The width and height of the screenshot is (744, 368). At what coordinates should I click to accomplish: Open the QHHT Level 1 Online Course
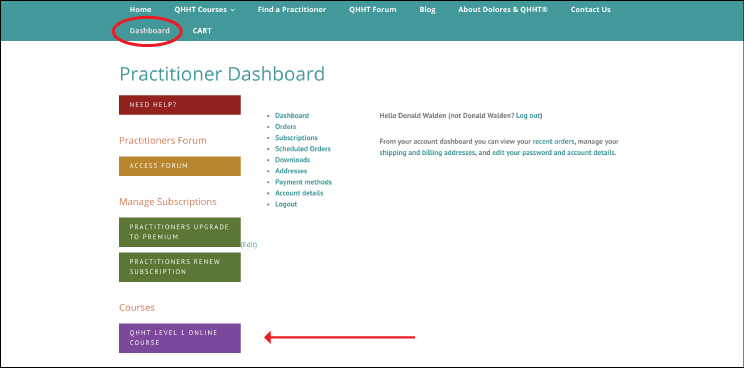tap(180, 338)
